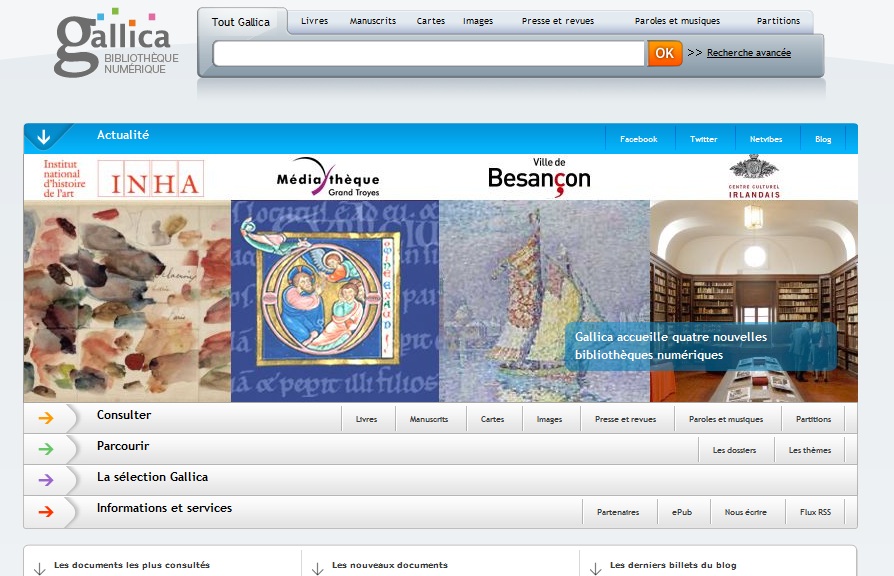Switch to Presse et revues search tab

pos(558,21)
